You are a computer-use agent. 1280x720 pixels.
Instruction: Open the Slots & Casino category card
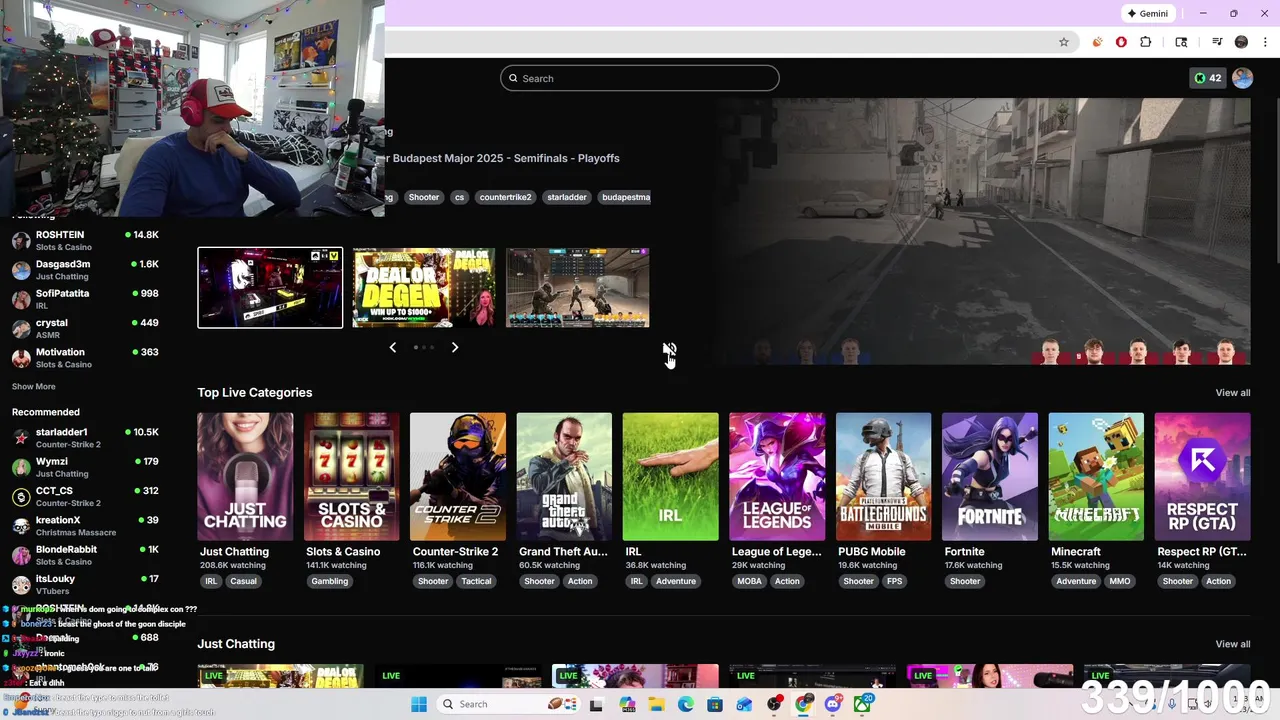coord(351,476)
